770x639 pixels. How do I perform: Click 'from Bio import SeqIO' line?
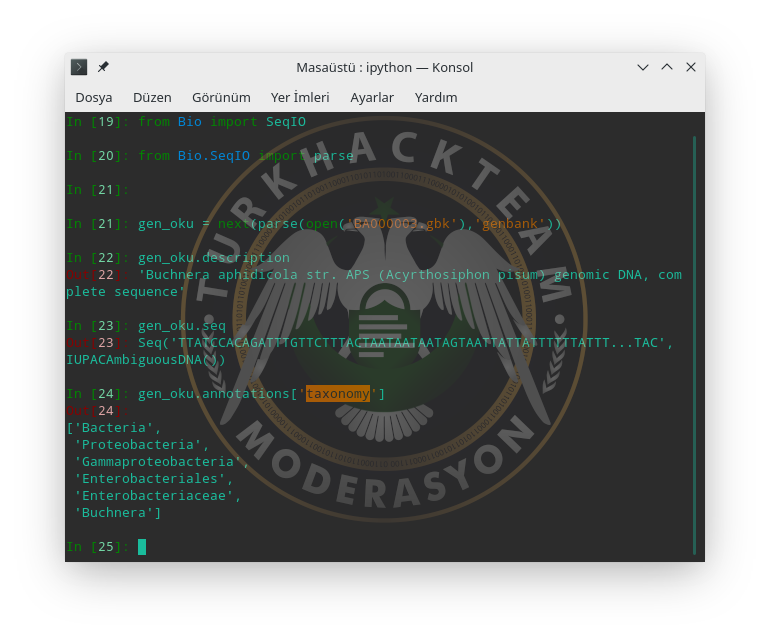[x=222, y=122]
